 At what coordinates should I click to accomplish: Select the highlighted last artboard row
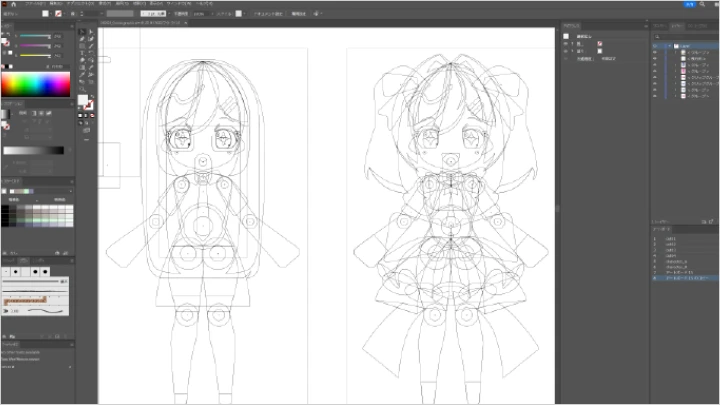686,278
